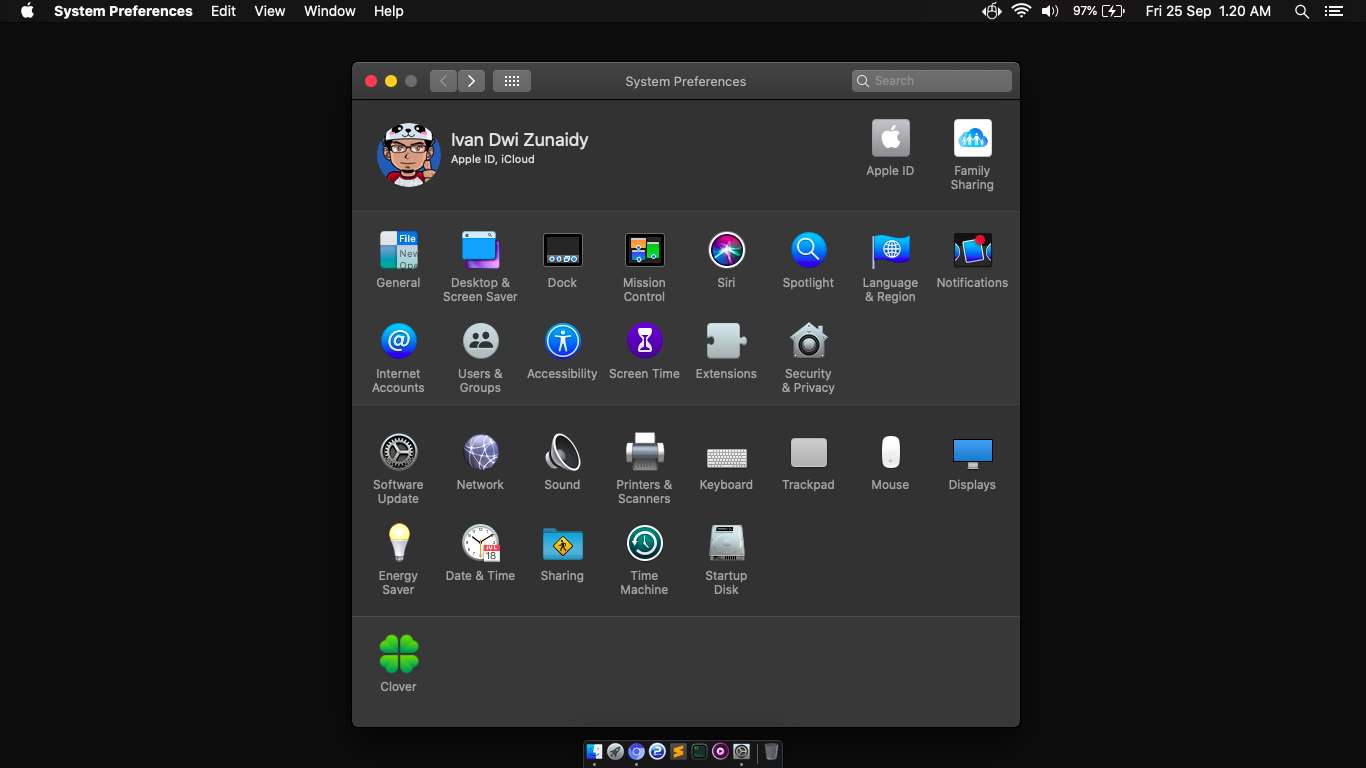Screen dimensions: 1366x768
Task: Open the purple media player in Dock
Action: click(x=720, y=751)
